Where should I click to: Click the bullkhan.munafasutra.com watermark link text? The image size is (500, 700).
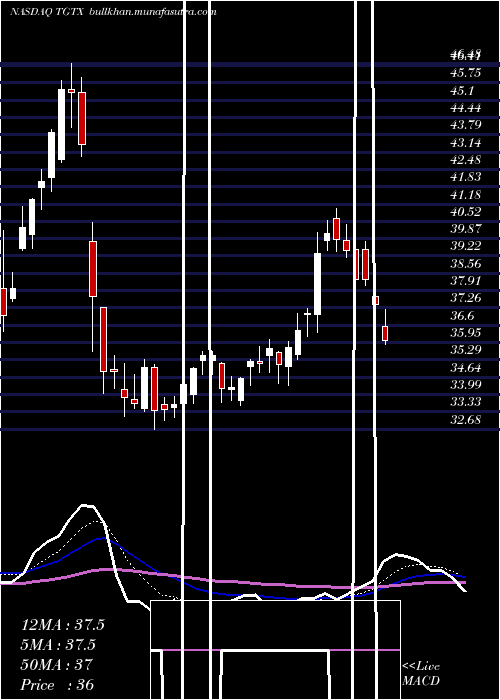point(153,12)
